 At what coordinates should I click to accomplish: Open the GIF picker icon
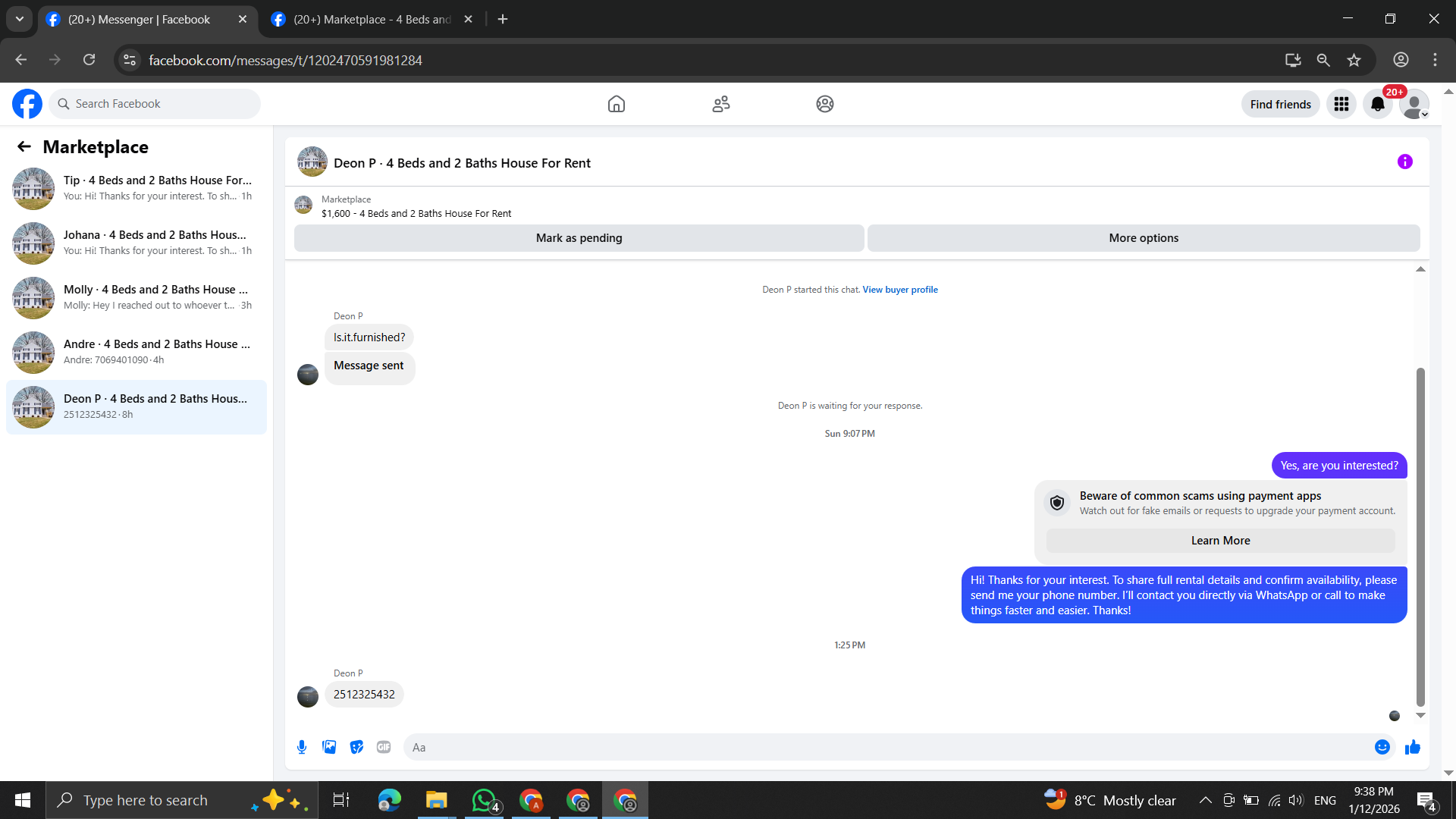(384, 747)
